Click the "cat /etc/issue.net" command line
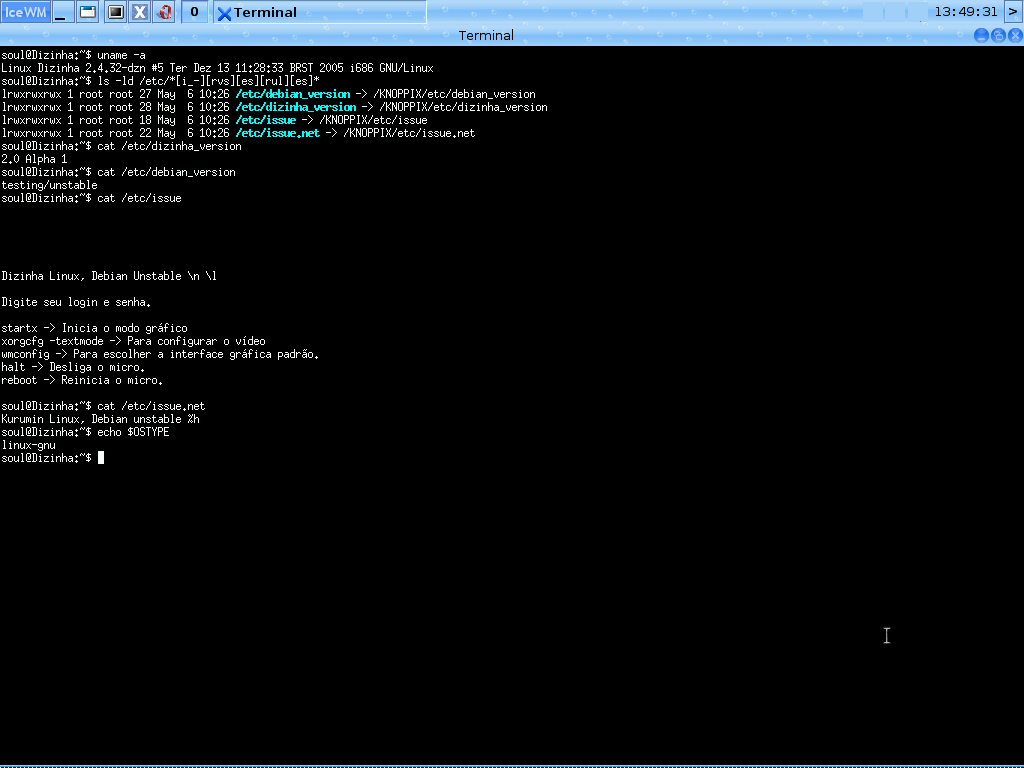 pyautogui.click(x=103, y=406)
